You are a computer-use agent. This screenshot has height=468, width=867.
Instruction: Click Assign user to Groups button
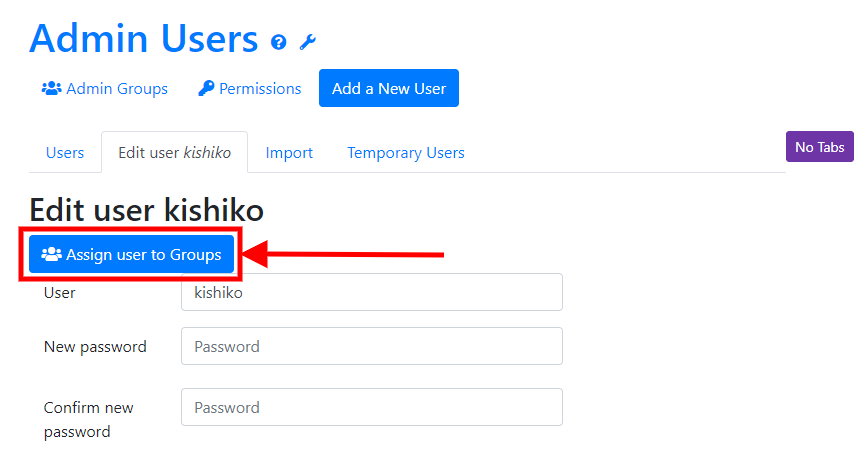tap(132, 254)
